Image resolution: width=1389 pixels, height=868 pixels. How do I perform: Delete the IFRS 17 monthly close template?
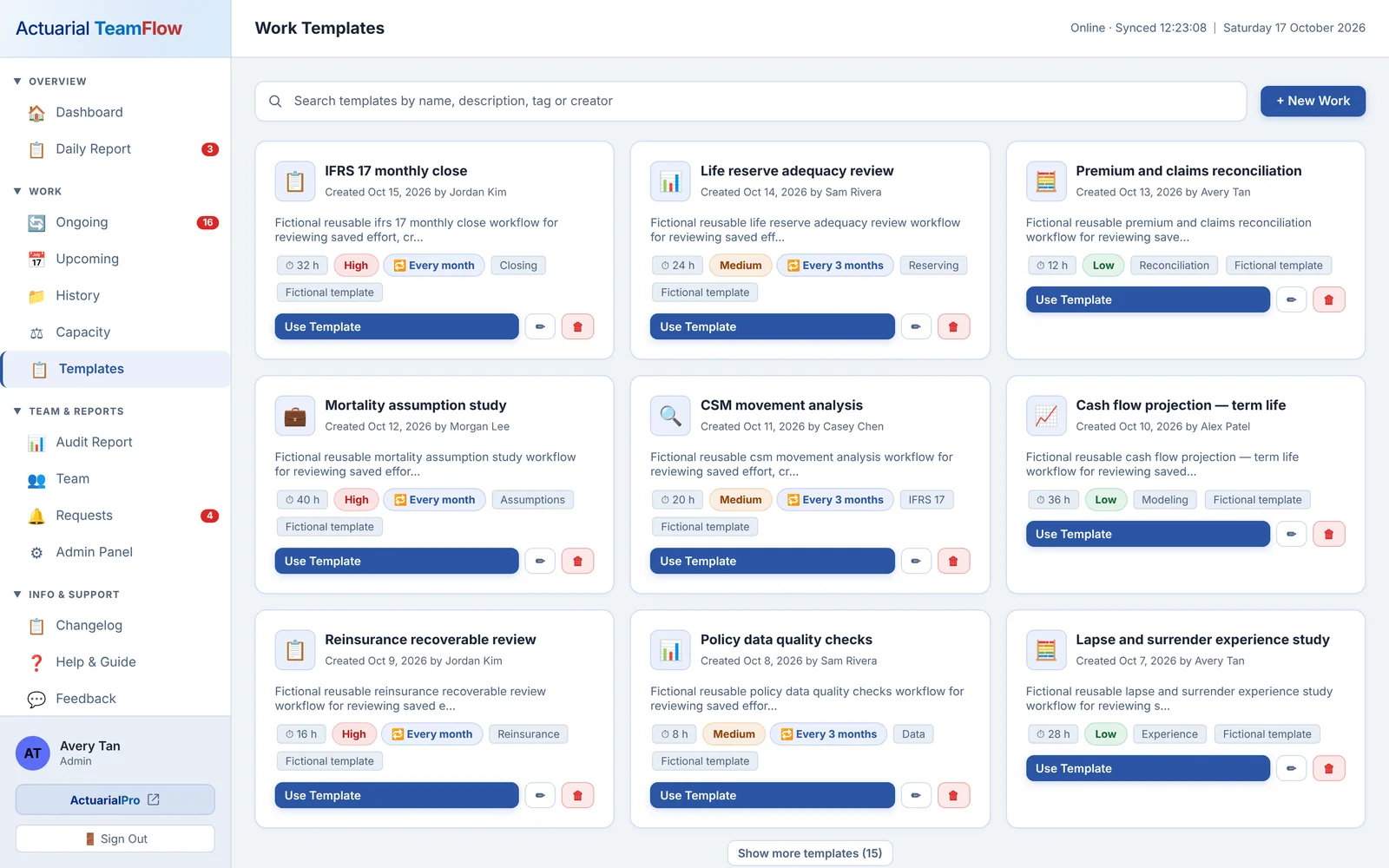(x=577, y=326)
